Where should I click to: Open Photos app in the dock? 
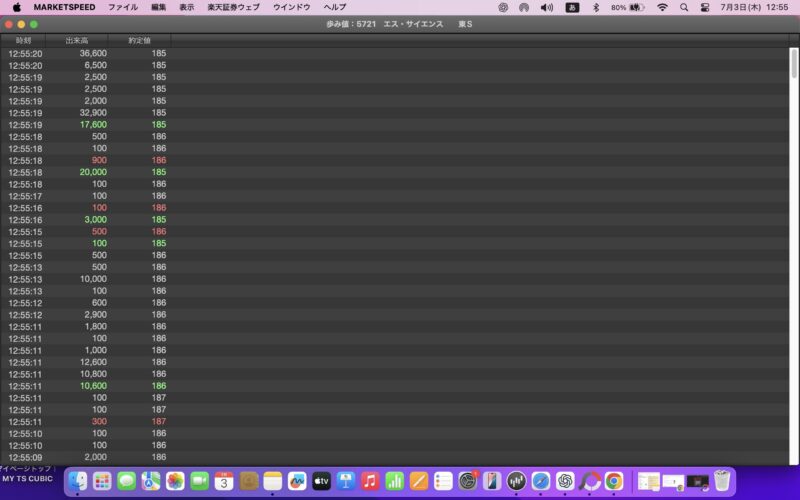tap(175, 481)
